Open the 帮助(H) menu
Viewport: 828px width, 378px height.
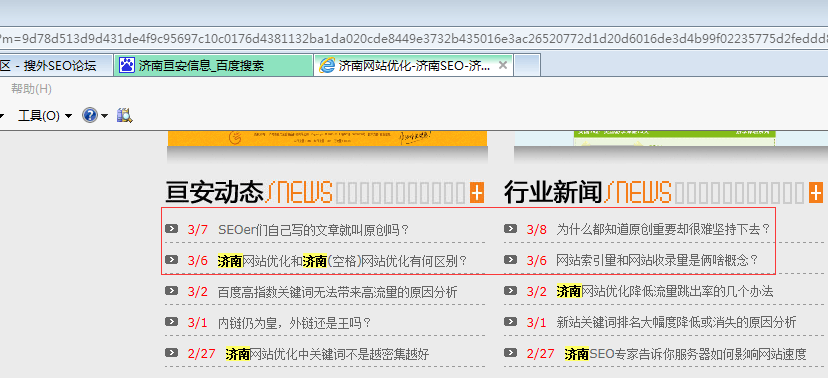click(31, 89)
